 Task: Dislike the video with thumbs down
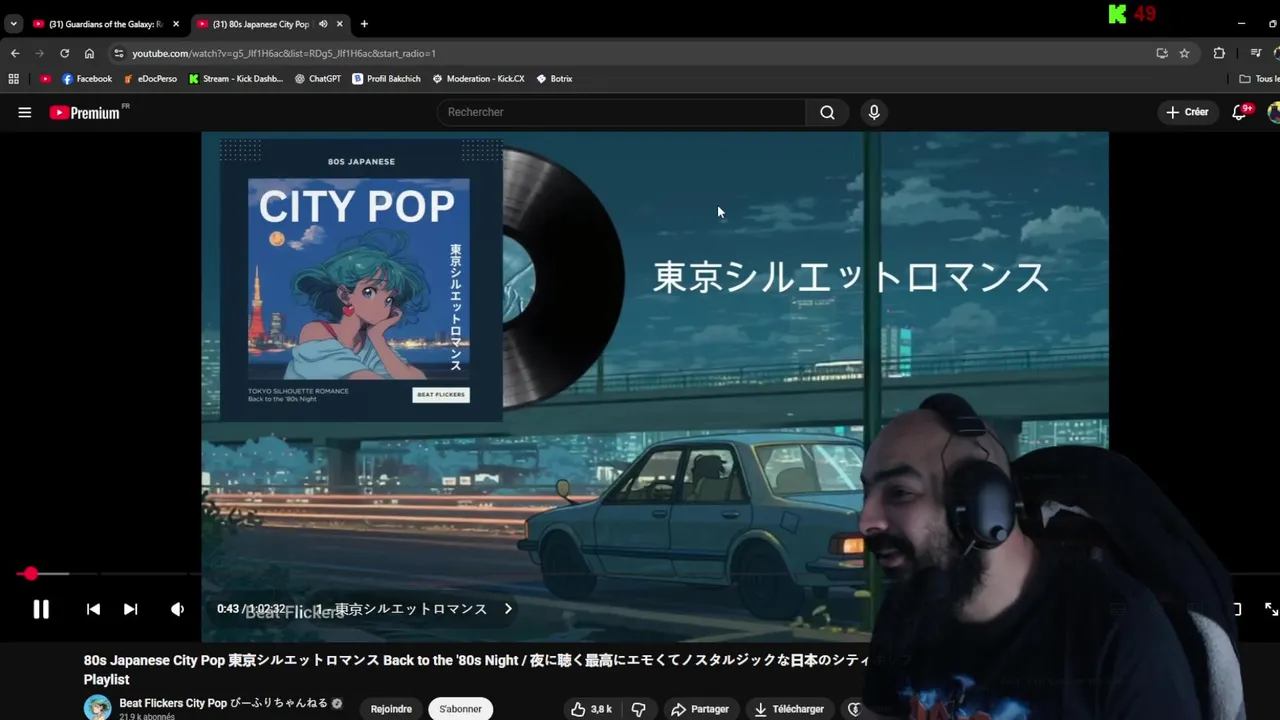(x=638, y=709)
